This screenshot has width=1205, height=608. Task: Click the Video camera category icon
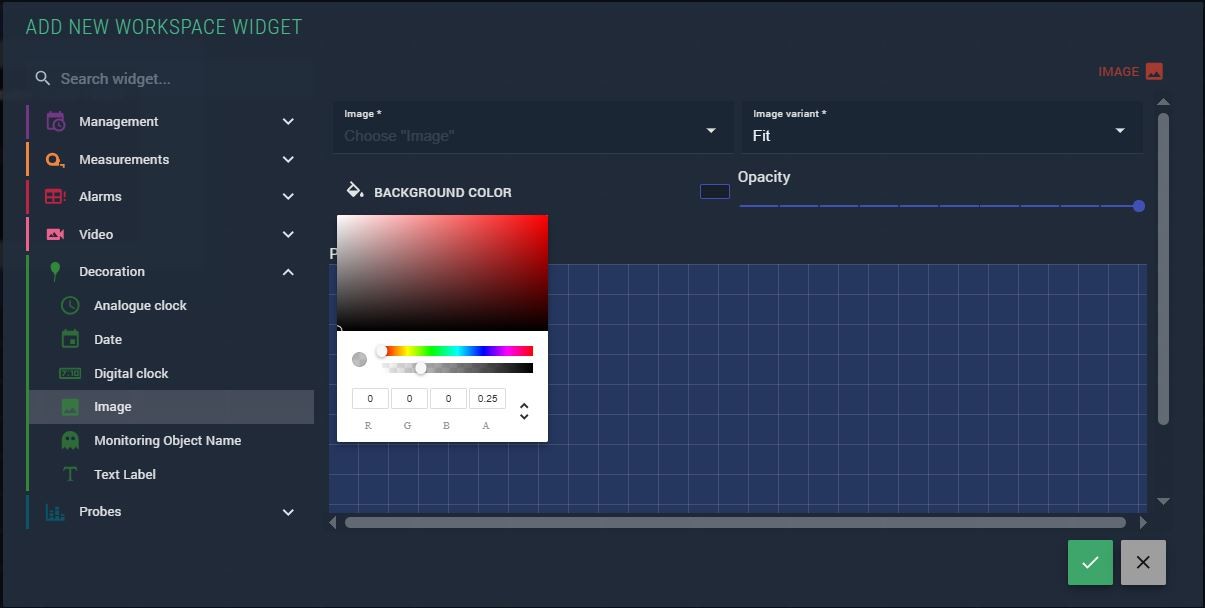click(x=56, y=235)
